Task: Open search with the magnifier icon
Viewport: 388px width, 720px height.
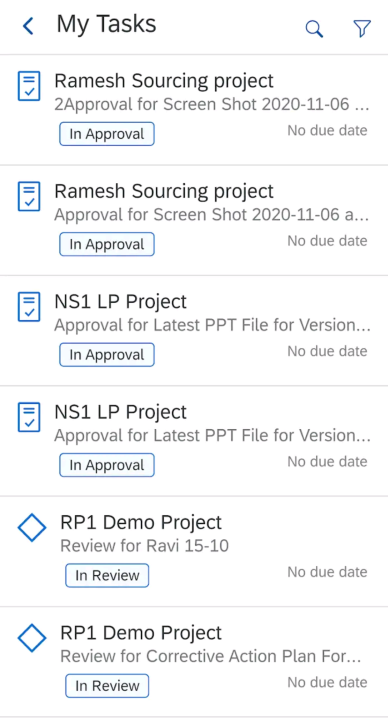Action: [x=315, y=28]
